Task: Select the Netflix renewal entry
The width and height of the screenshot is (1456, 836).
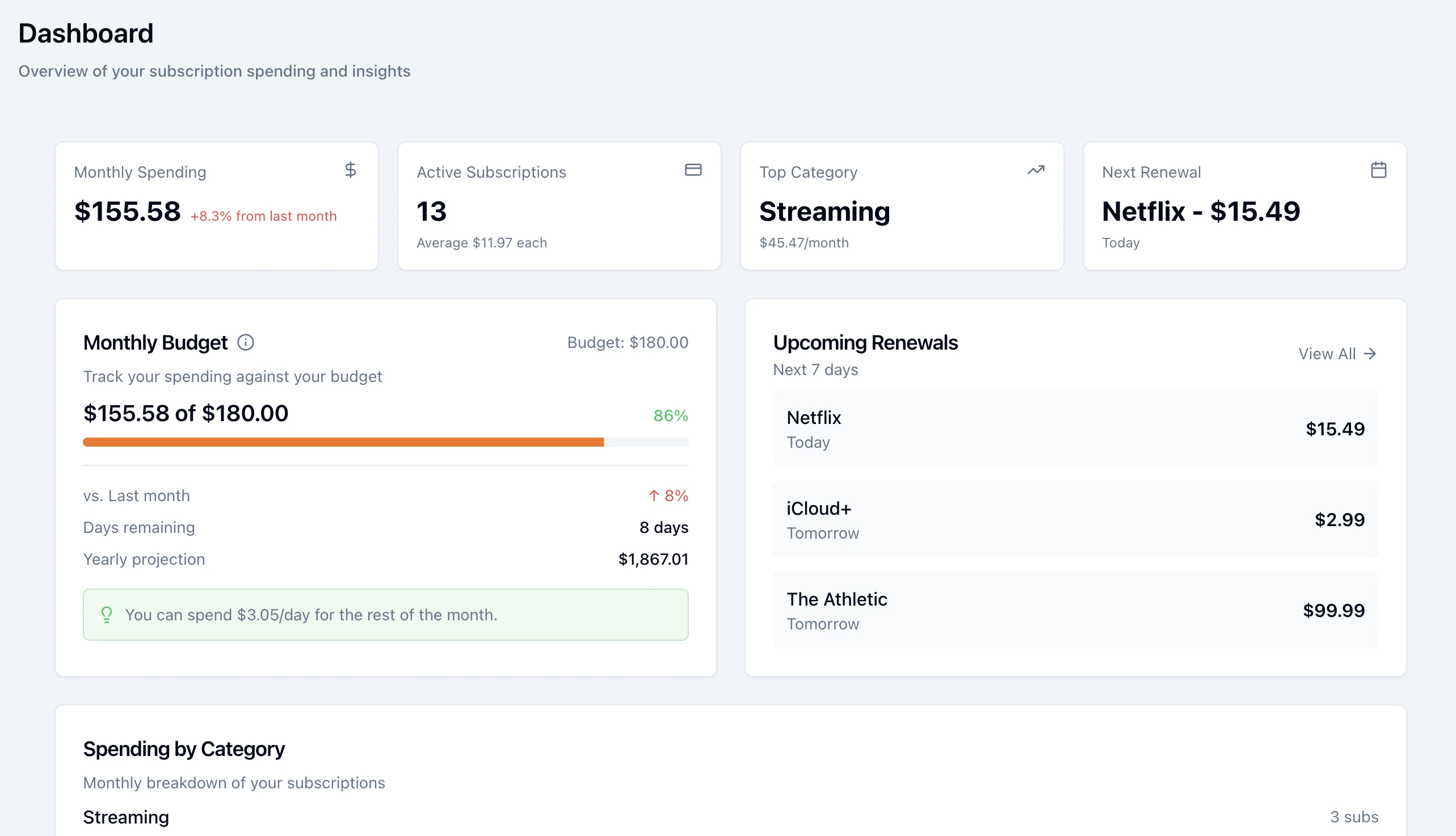Action: (x=1075, y=429)
